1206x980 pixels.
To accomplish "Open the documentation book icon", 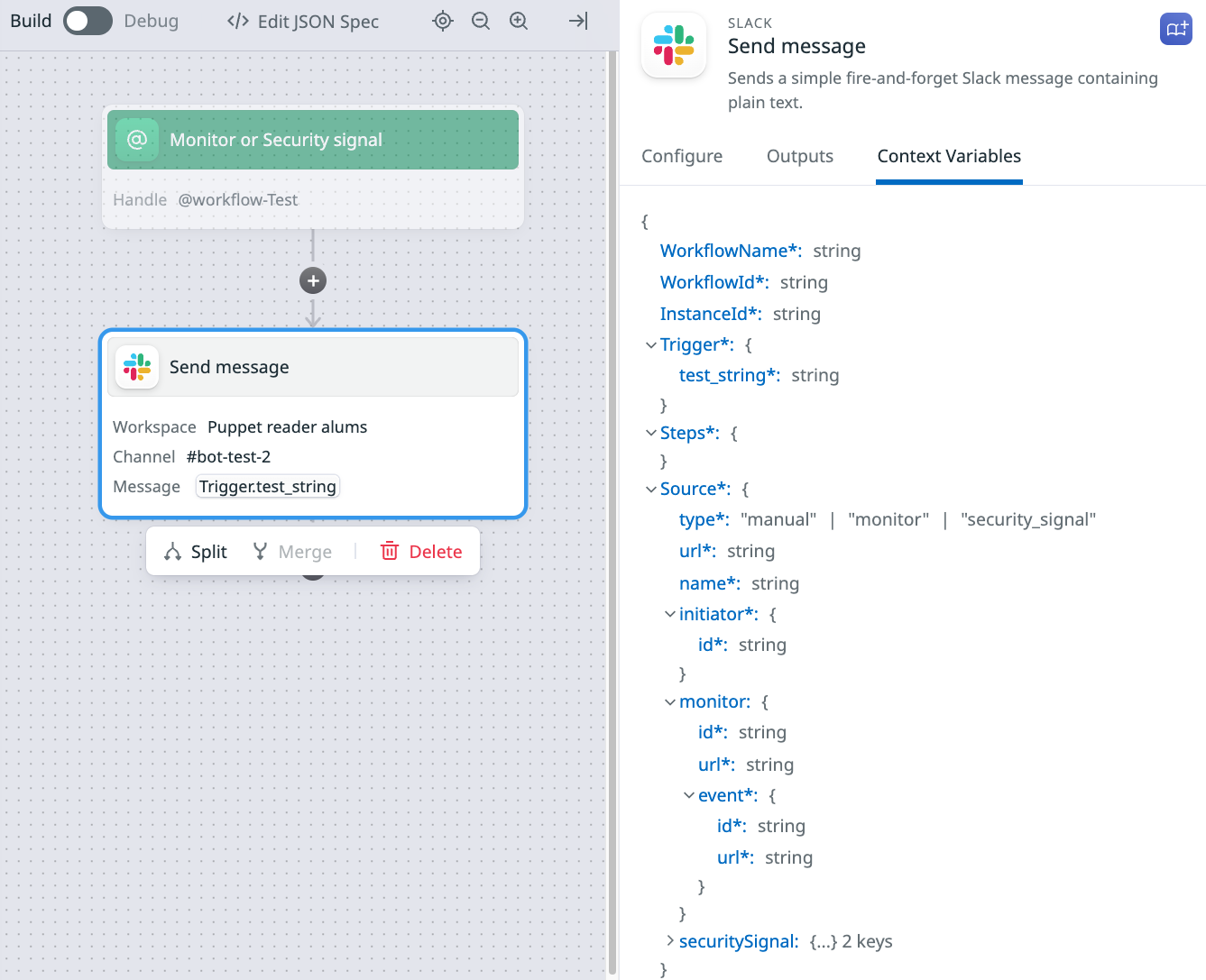I will coord(1176,29).
